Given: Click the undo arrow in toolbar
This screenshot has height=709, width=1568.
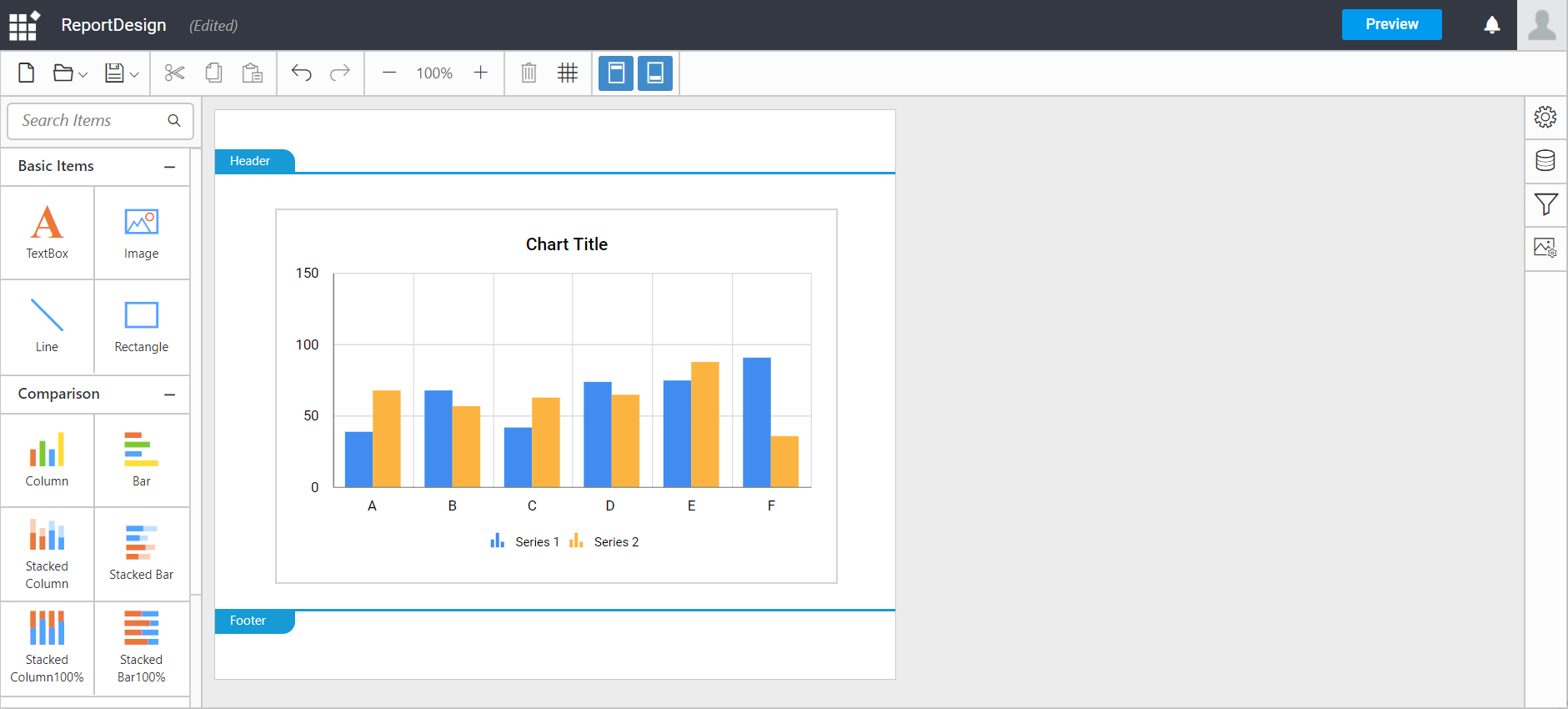Looking at the screenshot, I should [x=301, y=73].
